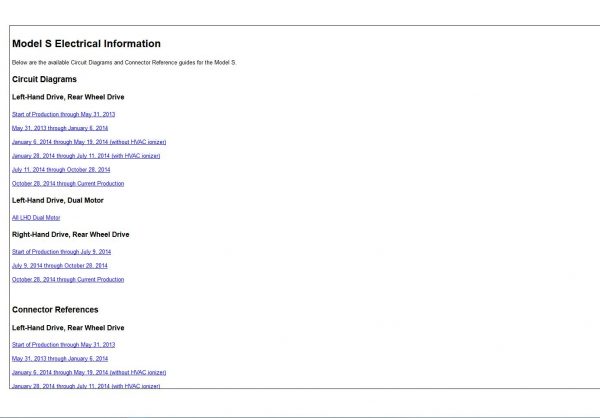Open Right-Hand Drive 'October 28, 2014 through Current Production' link
This screenshot has width=600, height=418.
tap(68, 280)
